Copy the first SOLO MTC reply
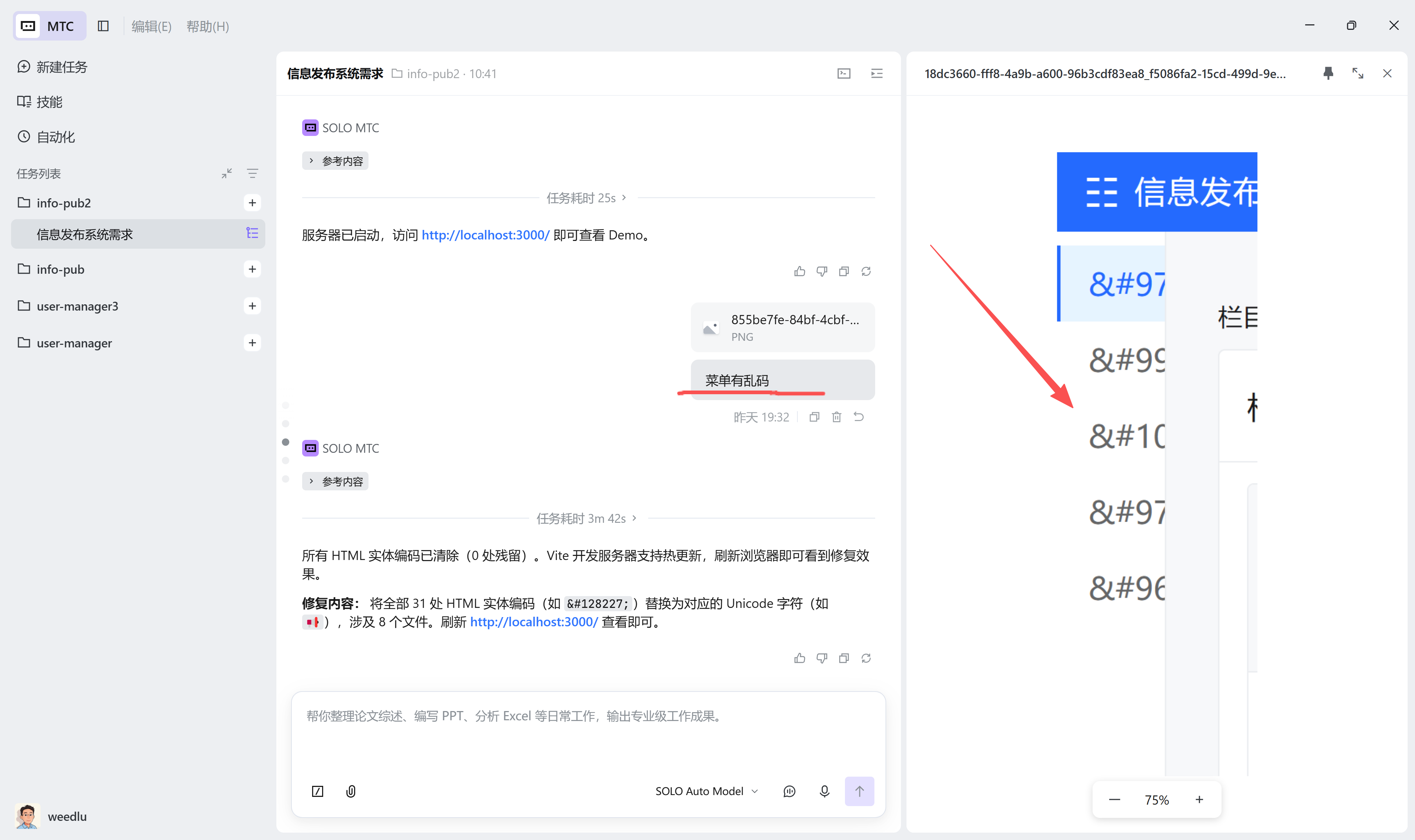This screenshot has height=840, width=1415. tap(844, 272)
